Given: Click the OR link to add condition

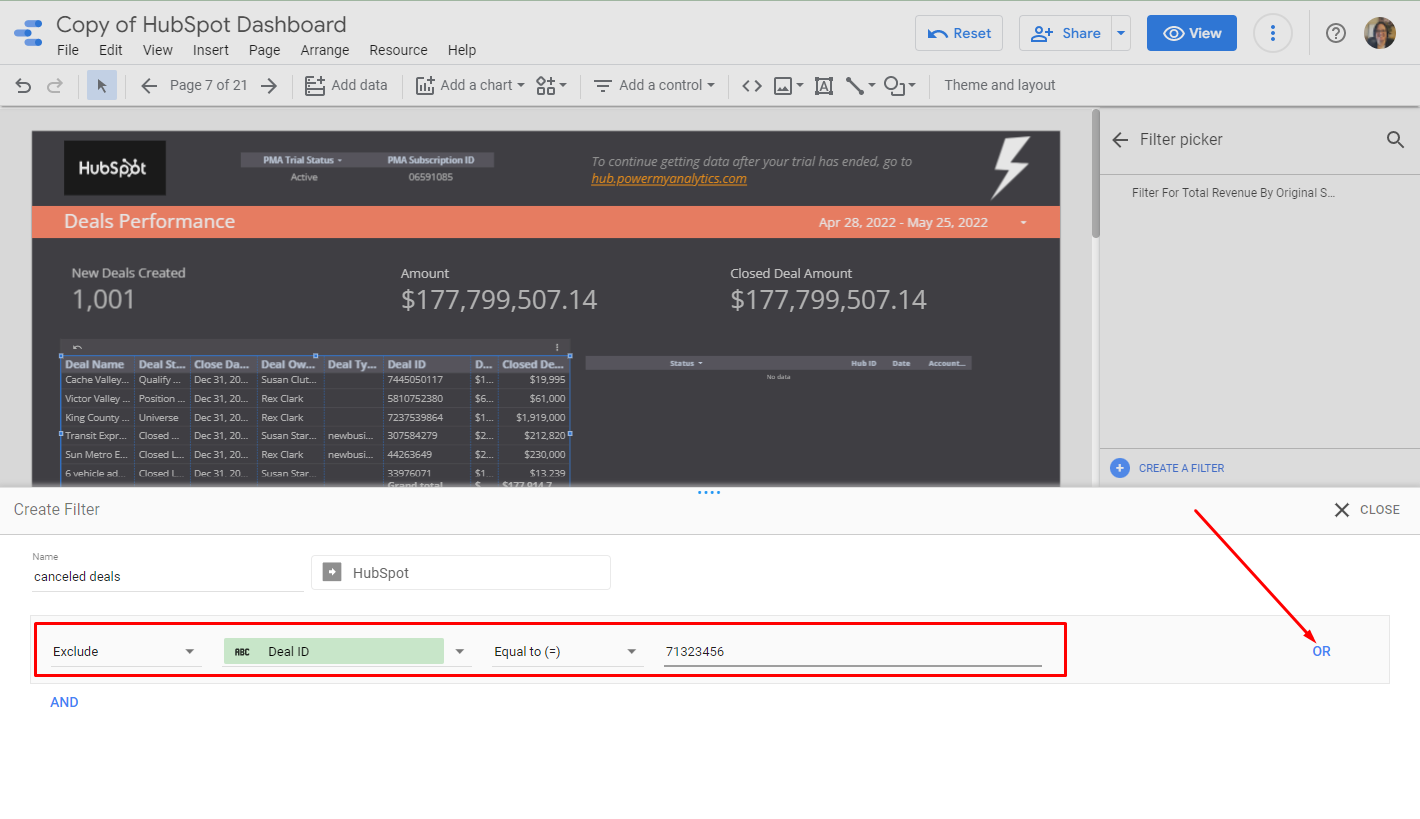Looking at the screenshot, I should pos(1321,651).
